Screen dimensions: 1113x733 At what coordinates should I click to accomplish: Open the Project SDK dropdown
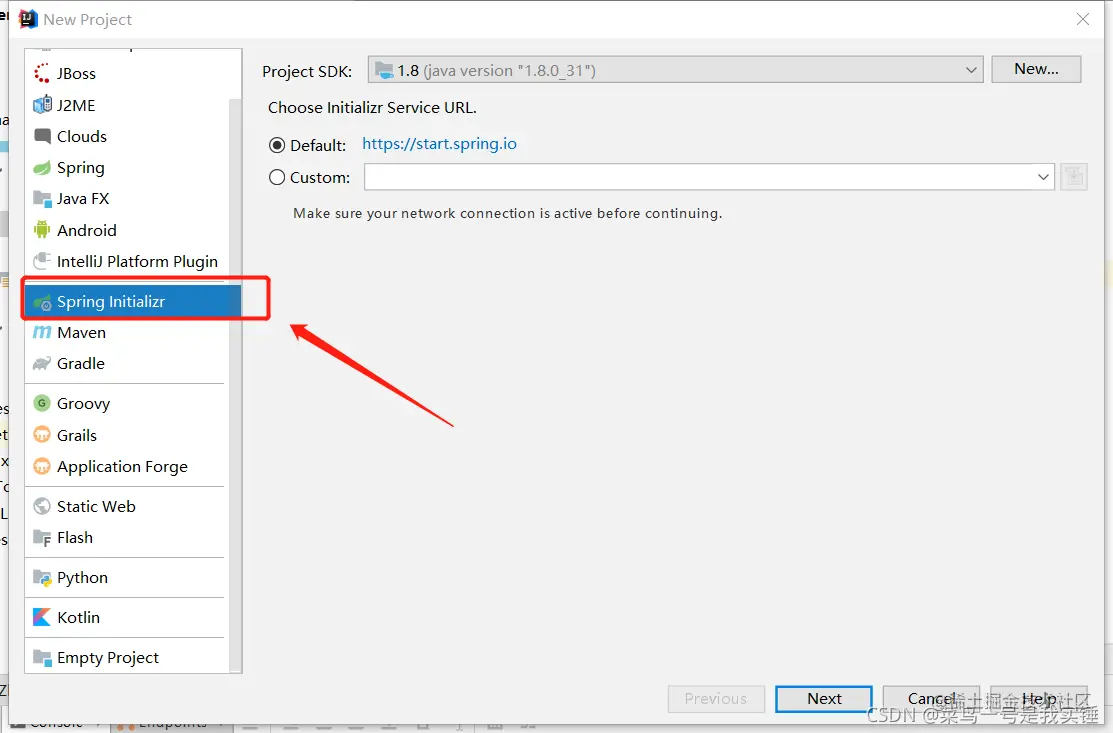click(676, 70)
